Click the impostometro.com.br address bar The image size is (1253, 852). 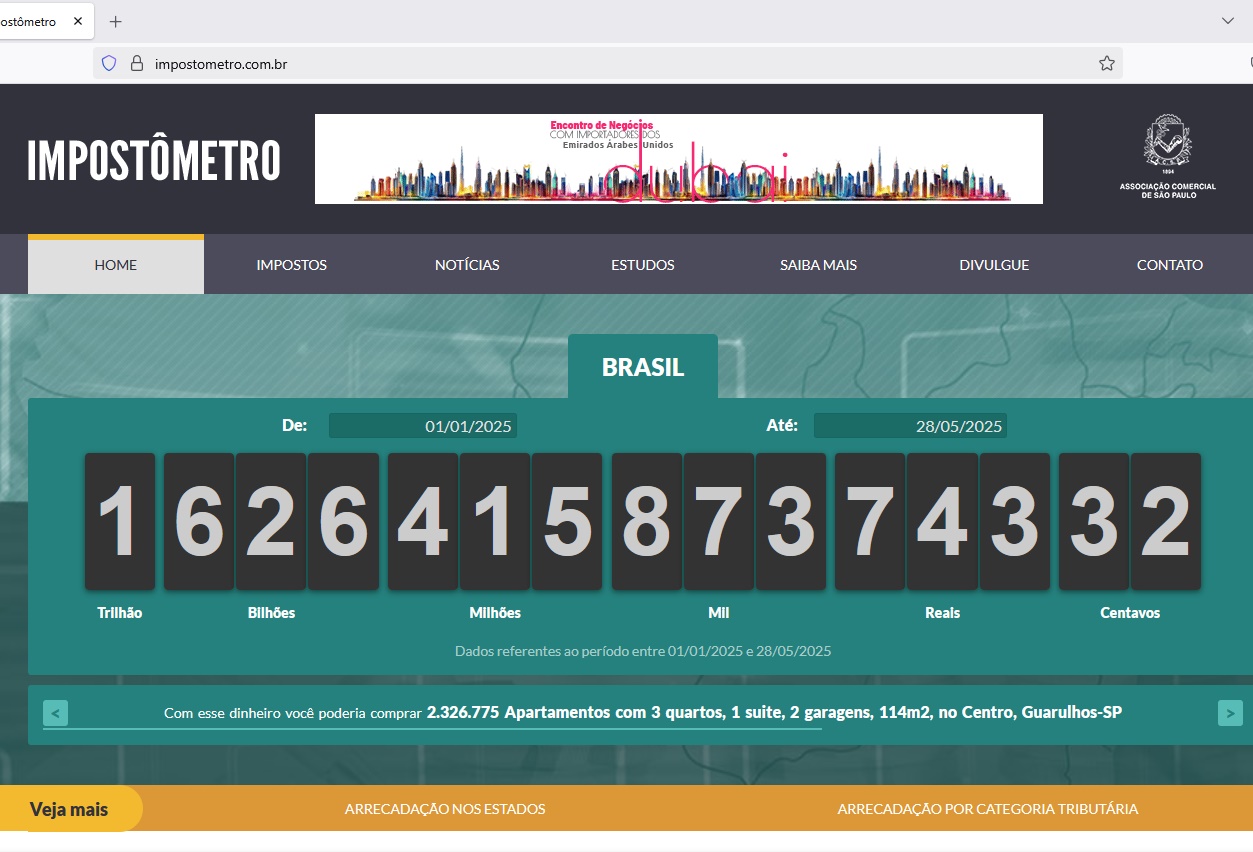608,63
